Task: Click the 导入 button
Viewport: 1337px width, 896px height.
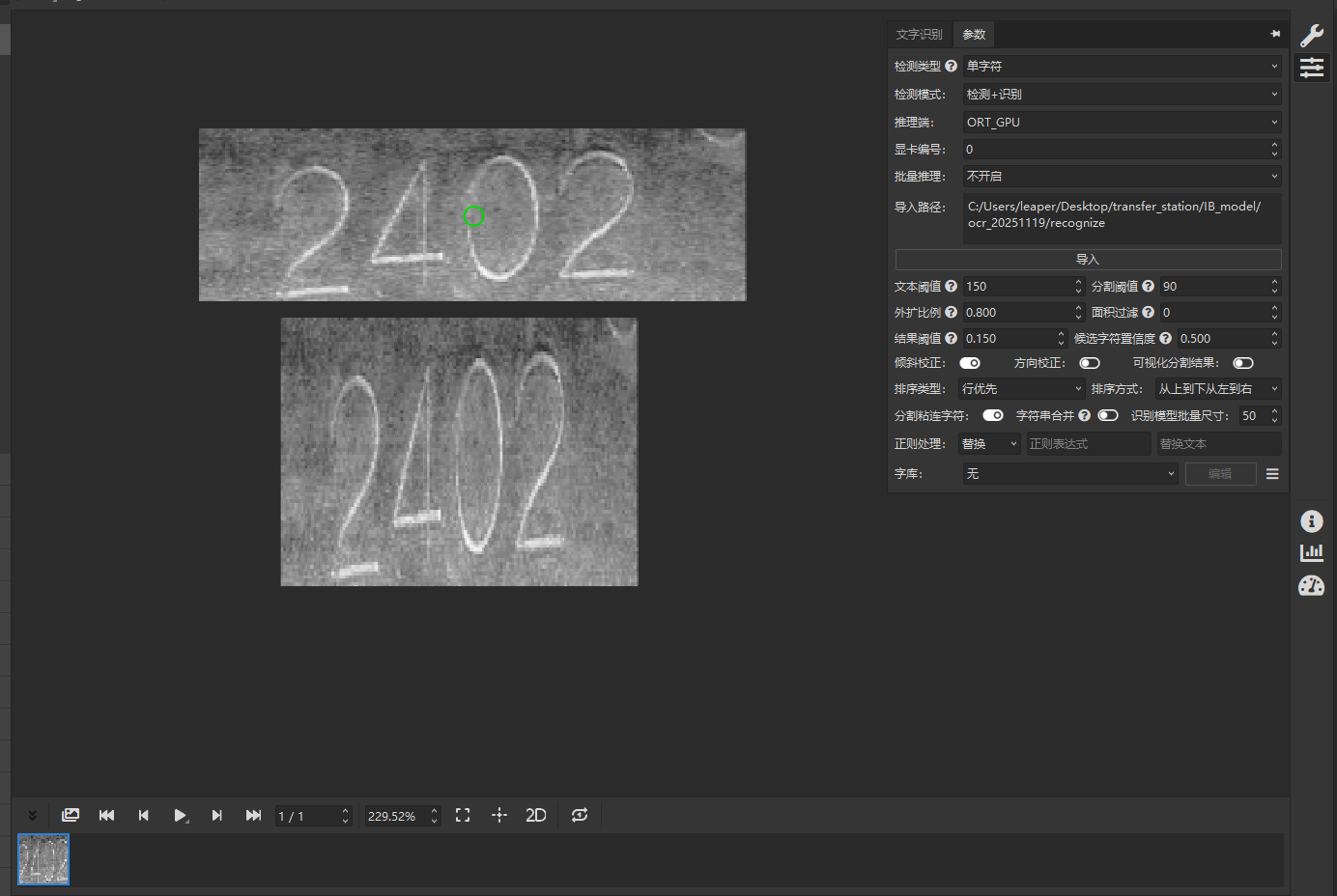Action: pos(1088,260)
